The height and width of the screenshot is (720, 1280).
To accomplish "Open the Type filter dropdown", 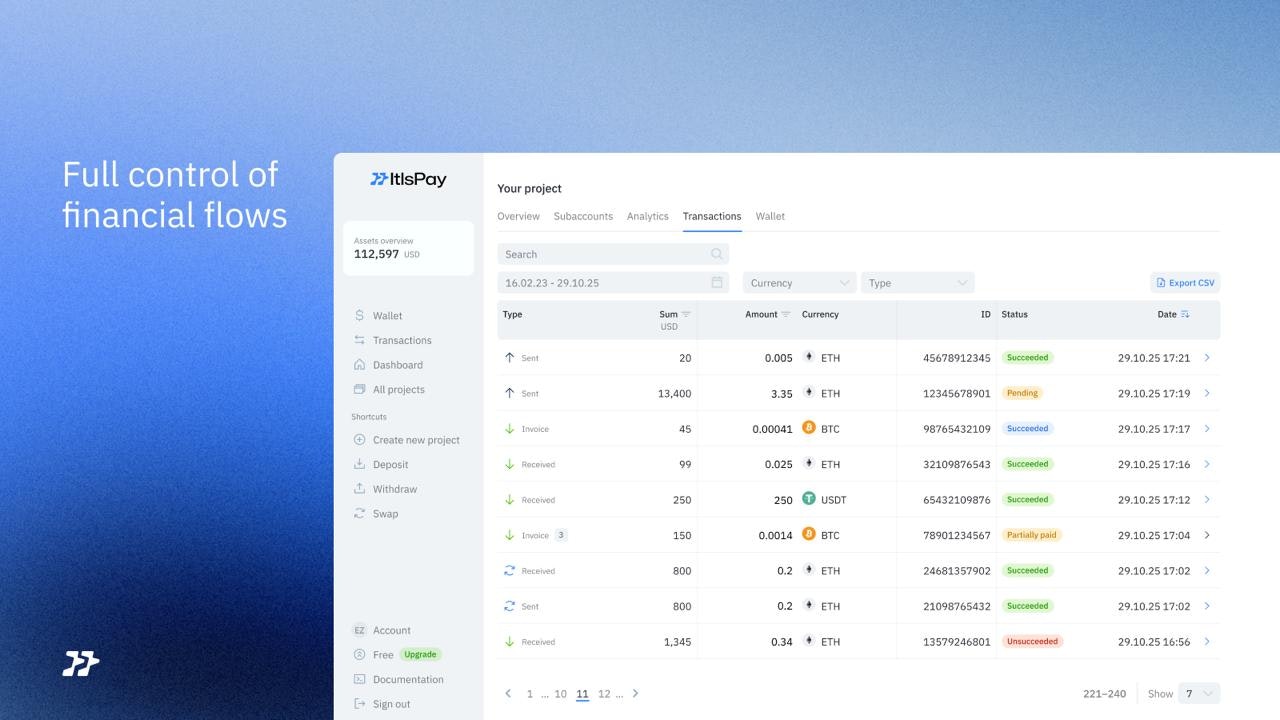I will [917, 282].
